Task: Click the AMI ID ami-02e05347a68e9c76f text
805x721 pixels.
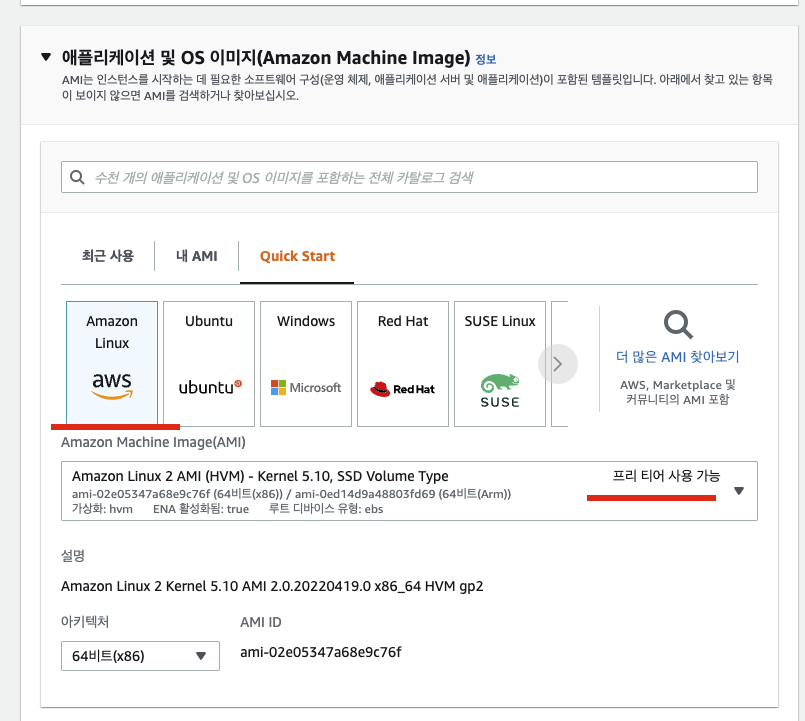Action: [321, 652]
